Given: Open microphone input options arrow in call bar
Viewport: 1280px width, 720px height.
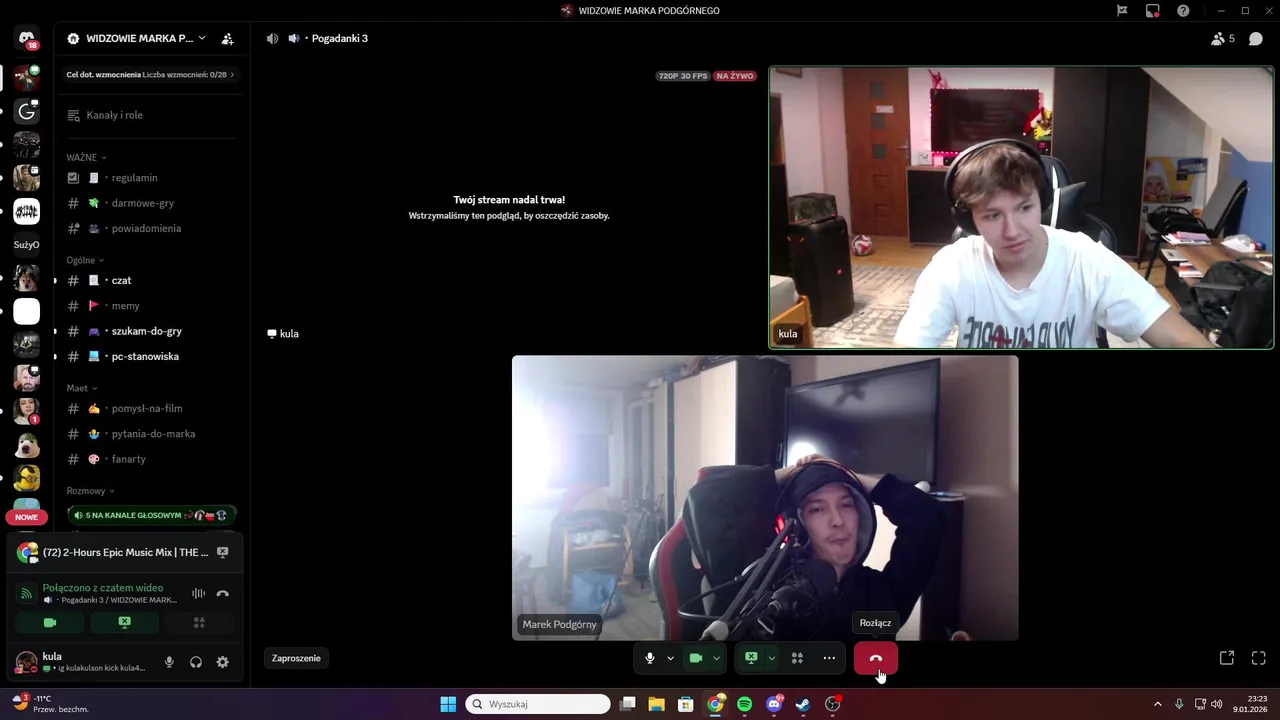Looking at the screenshot, I should [x=670, y=658].
